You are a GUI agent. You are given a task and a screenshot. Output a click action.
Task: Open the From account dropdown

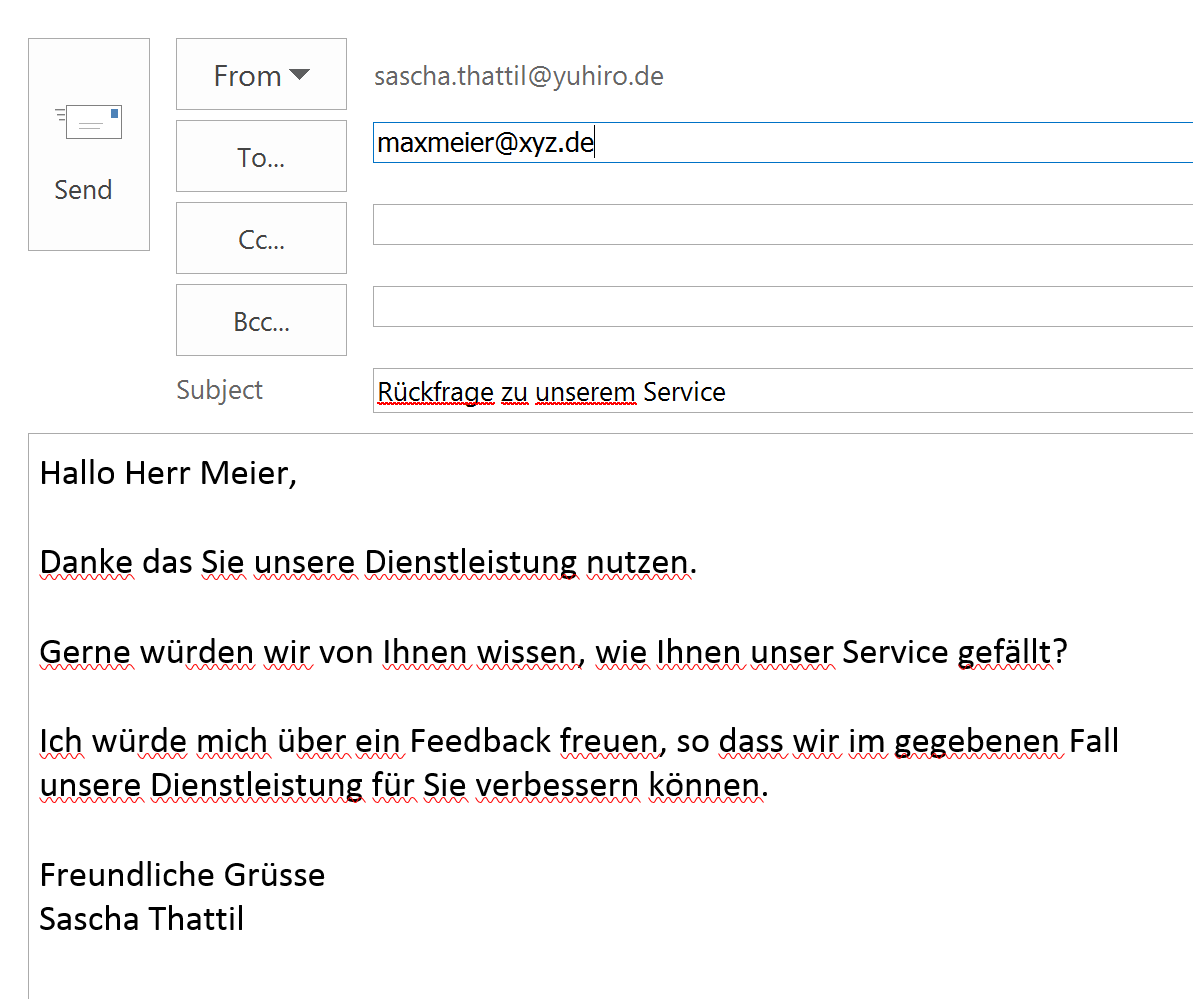click(261, 75)
